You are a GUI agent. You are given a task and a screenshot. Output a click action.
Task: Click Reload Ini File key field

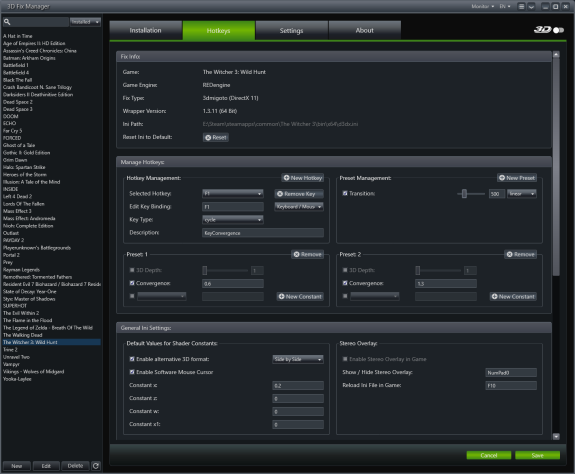511,385
